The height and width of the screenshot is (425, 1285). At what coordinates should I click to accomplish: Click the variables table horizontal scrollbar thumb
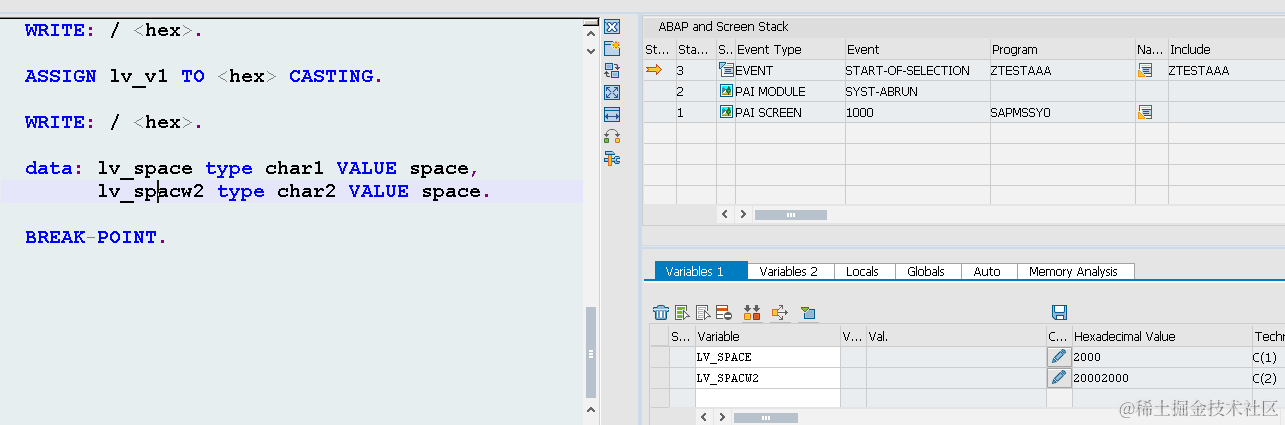click(x=766, y=416)
